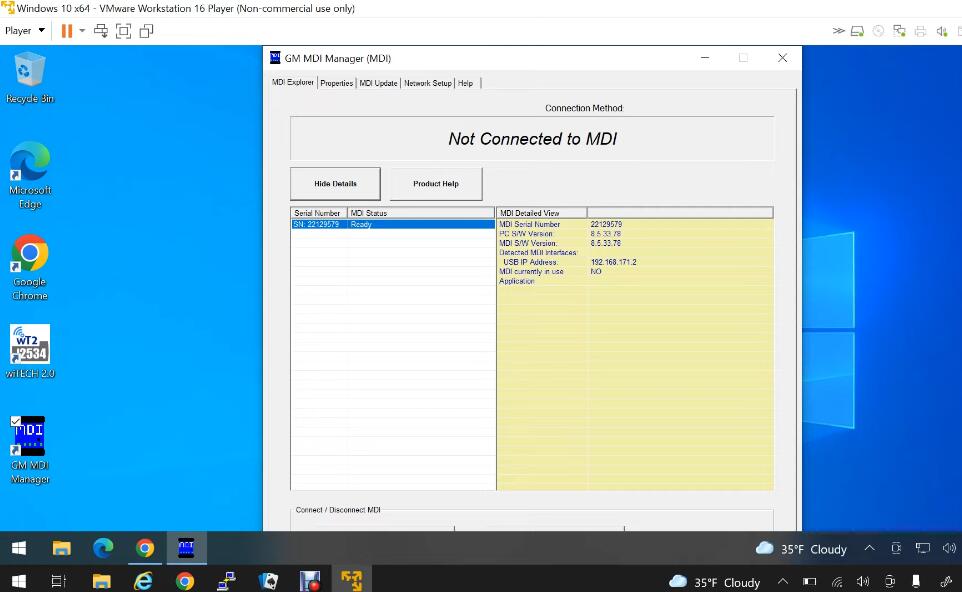Click VMware Unity mode icon
The width and height of the screenshot is (962, 592).
click(x=146, y=31)
